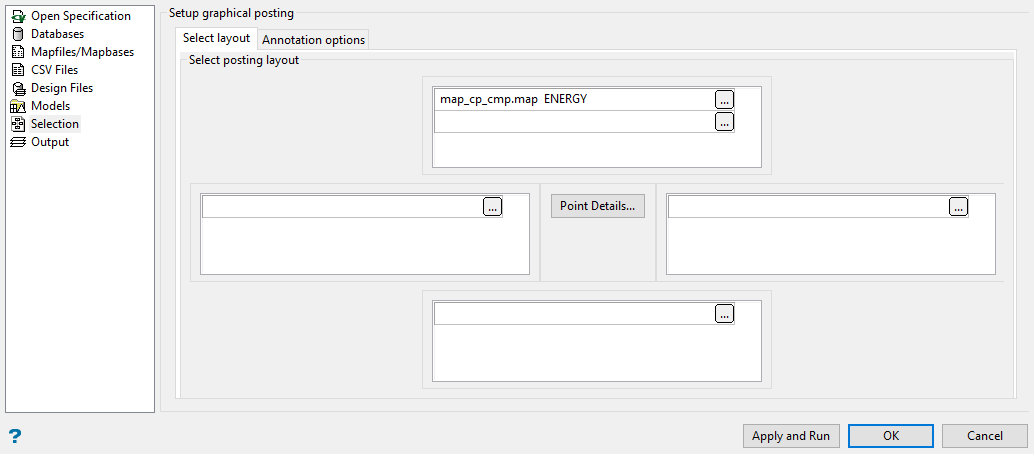Click the Open Specification icon in sidebar
The image size is (1034, 454).
click(x=18, y=16)
